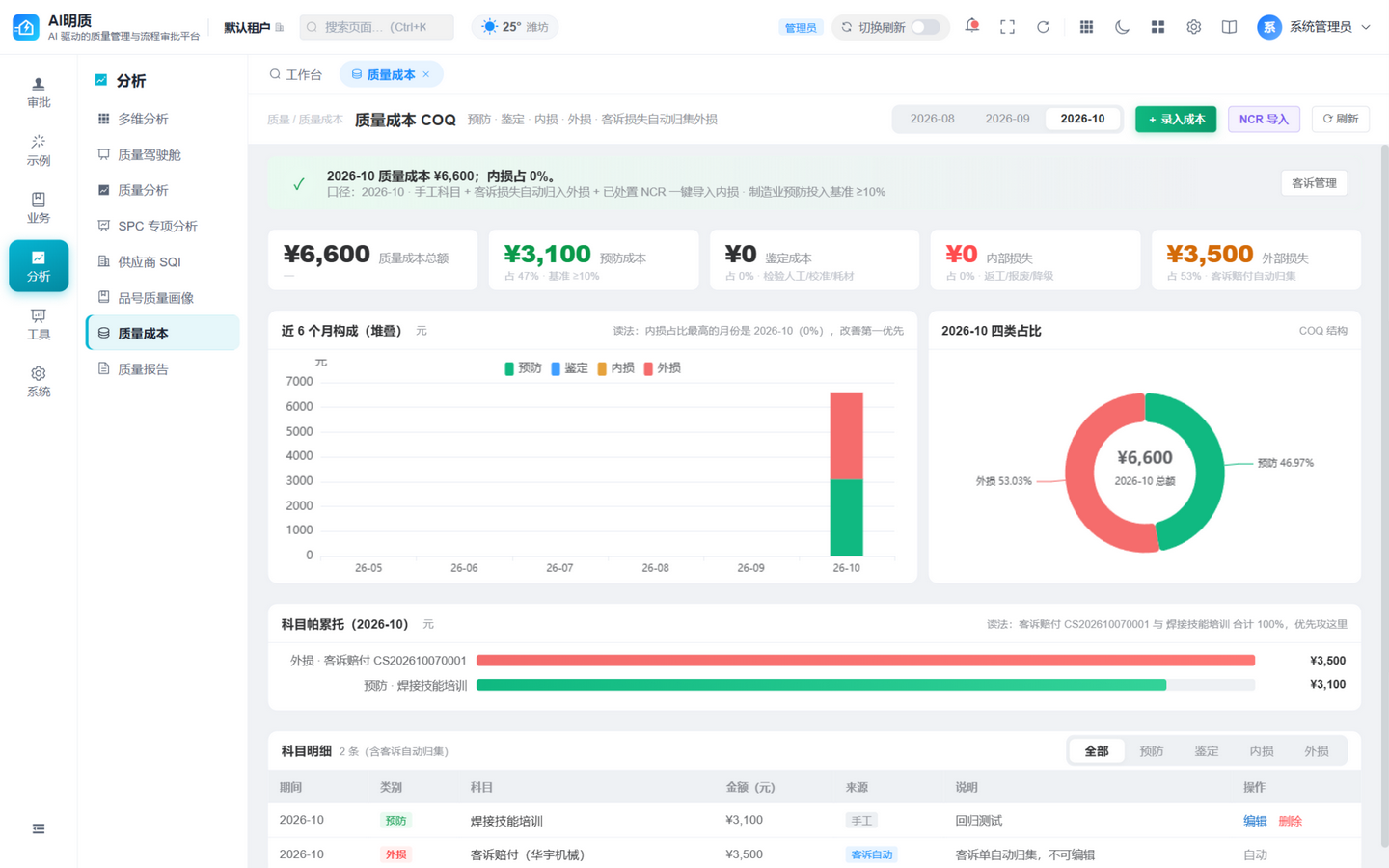The image size is (1389, 868).
Task: Click the 录入成本 button
Action: tap(1176, 119)
